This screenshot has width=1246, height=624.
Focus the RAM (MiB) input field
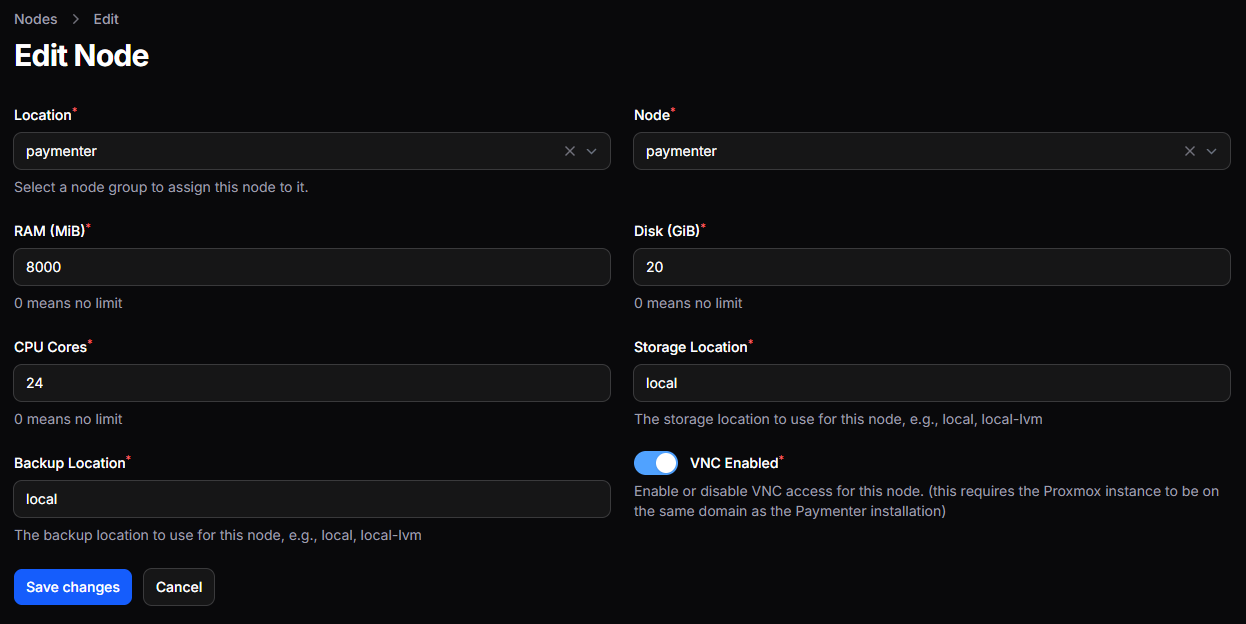[312, 267]
